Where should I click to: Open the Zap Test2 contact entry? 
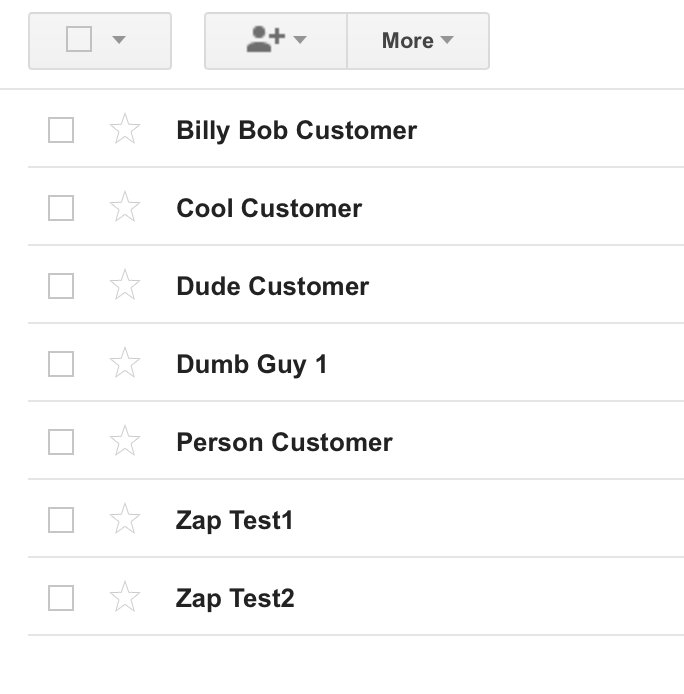coord(235,598)
